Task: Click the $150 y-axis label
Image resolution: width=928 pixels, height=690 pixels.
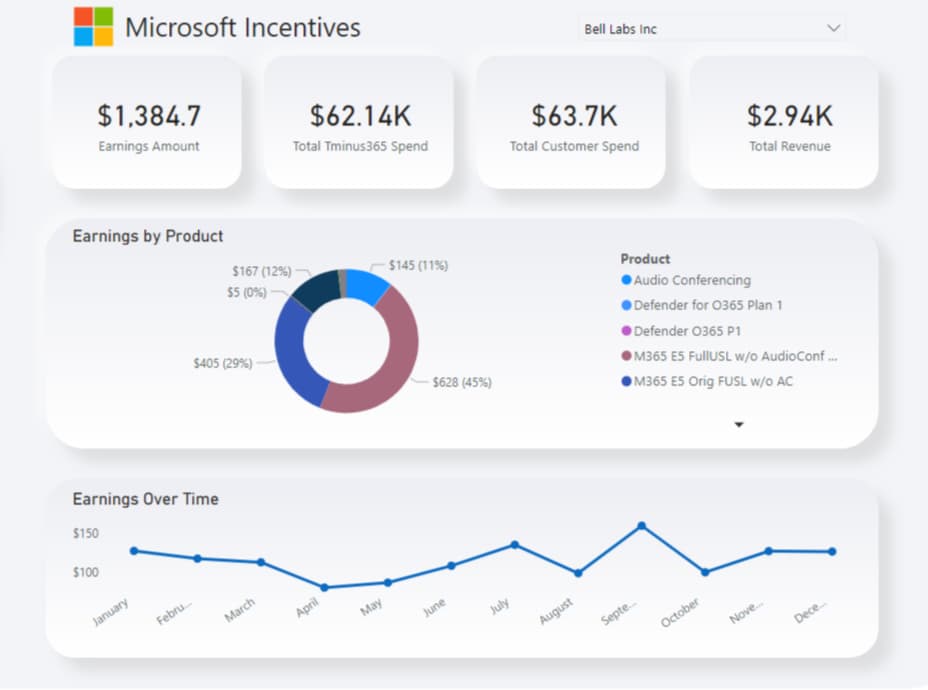Action: (86, 533)
